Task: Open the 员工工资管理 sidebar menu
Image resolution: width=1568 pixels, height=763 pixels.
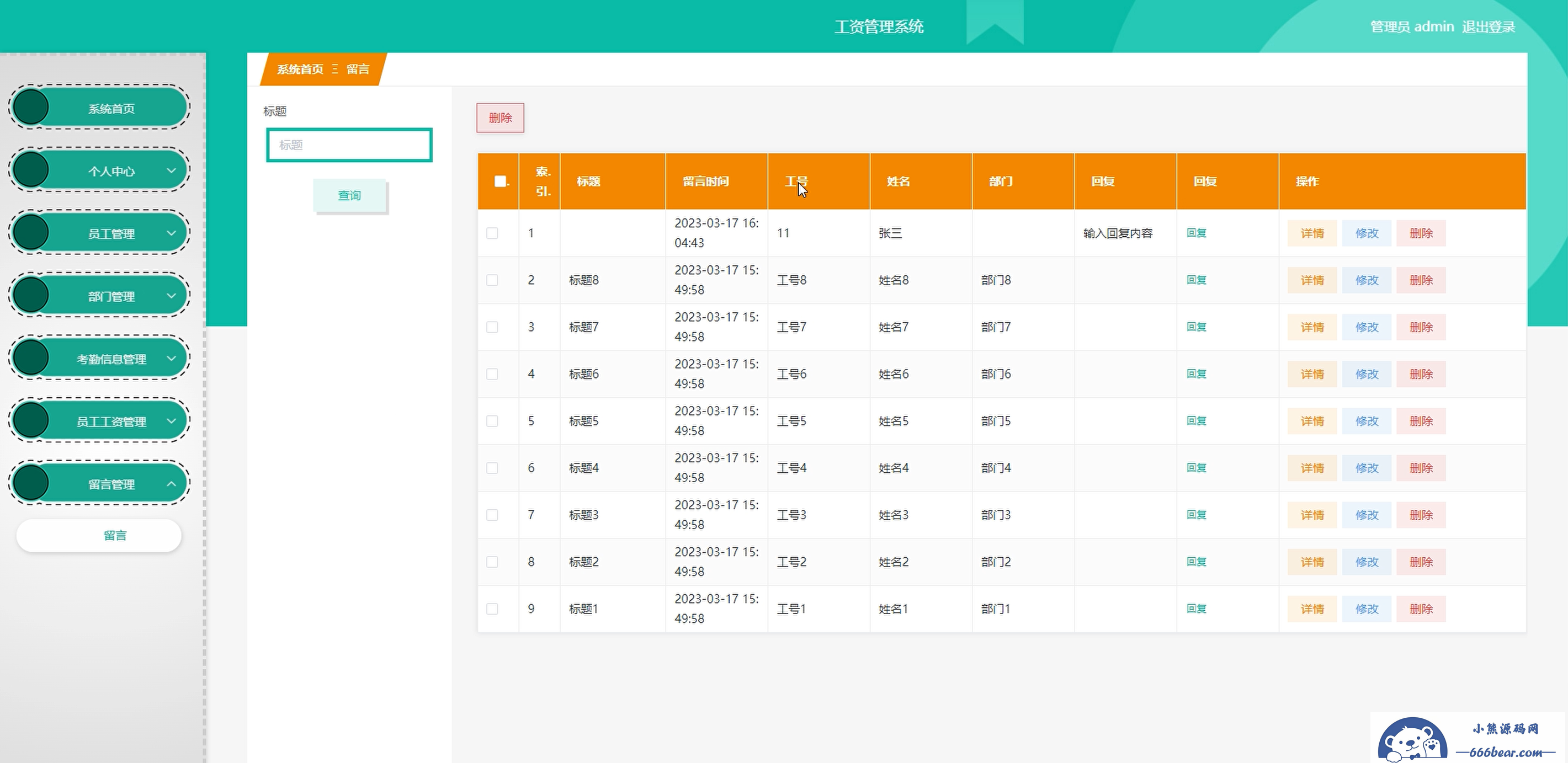Action: pos(99,421)
